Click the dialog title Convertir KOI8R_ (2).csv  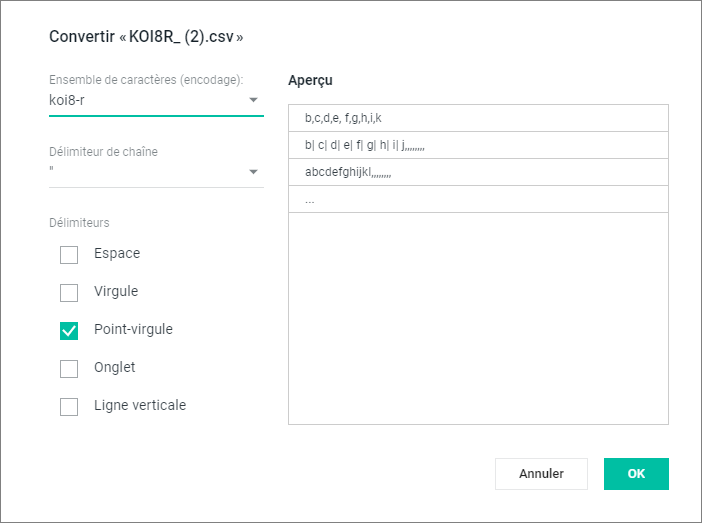click(146, 36)
